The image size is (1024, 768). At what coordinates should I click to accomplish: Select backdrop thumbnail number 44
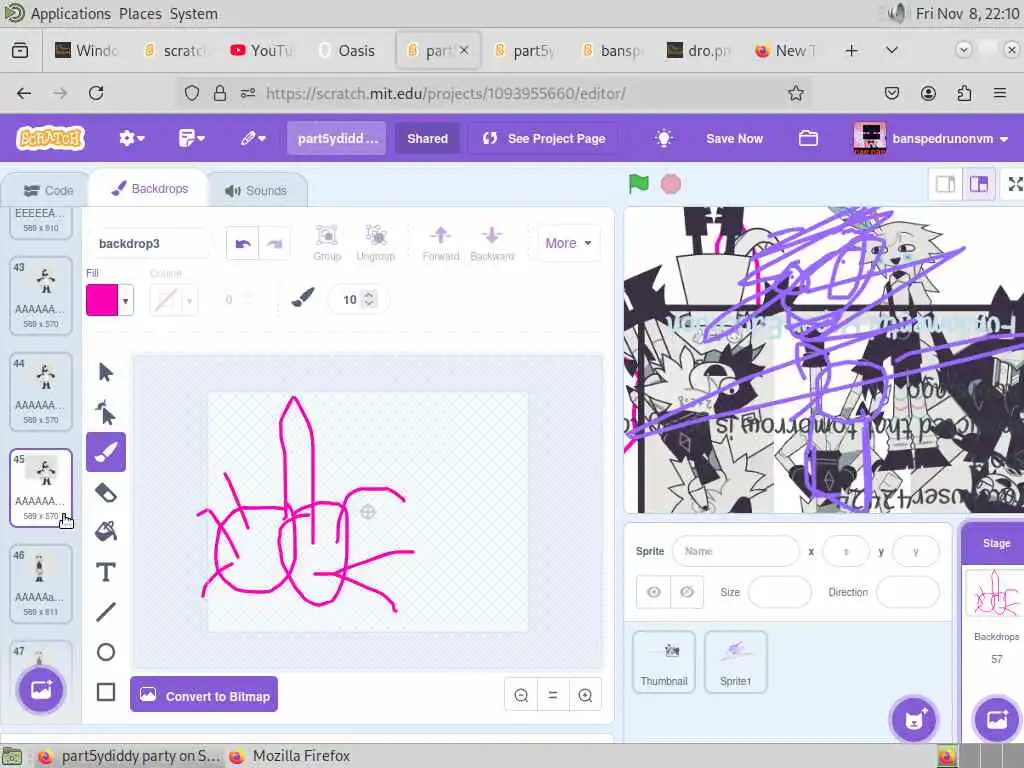(40, 392)
